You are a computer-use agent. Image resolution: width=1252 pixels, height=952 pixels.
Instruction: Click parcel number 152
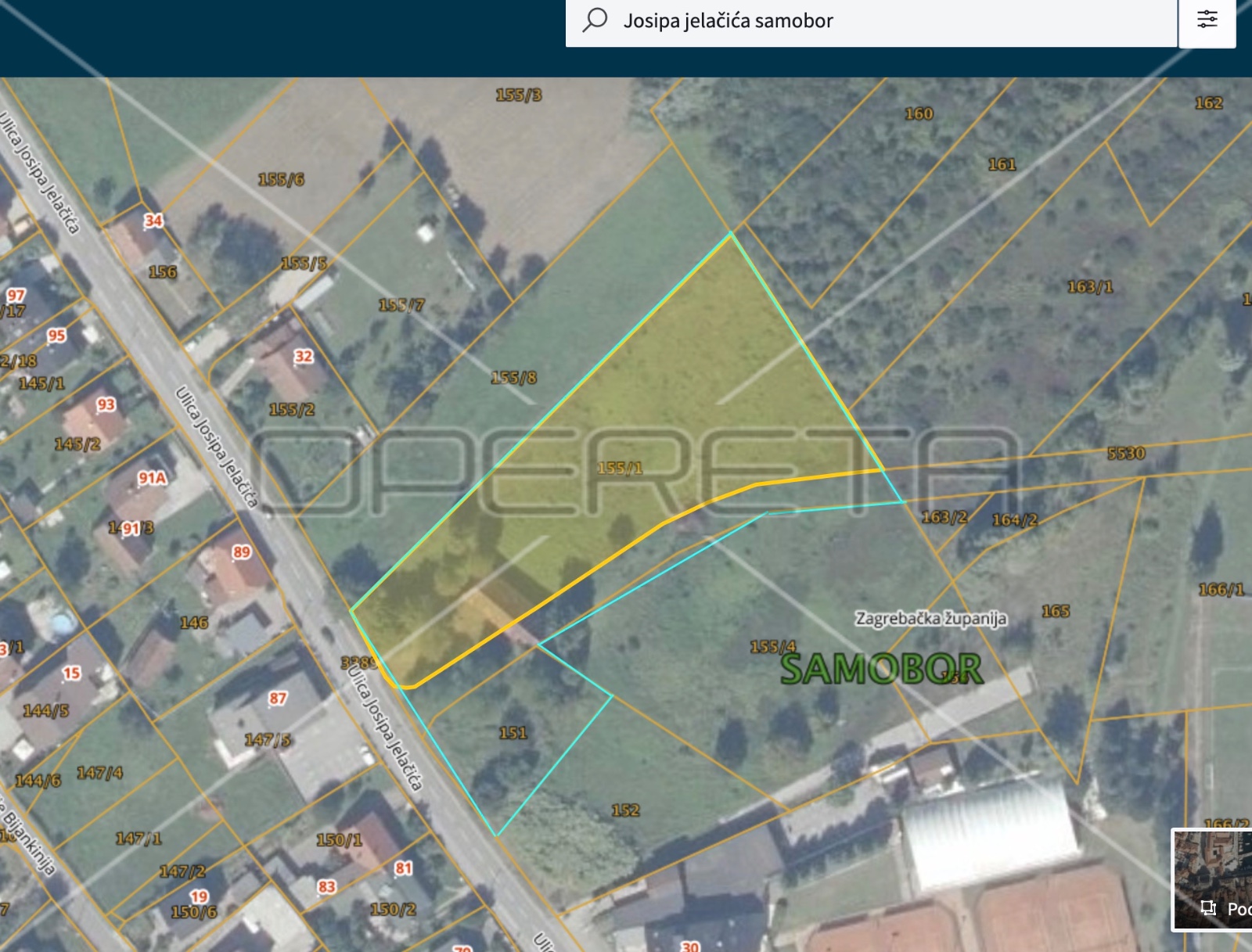point(625,810)
